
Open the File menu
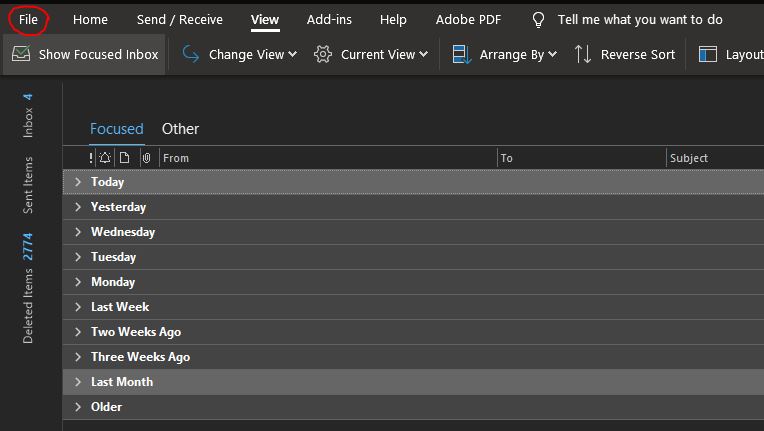28,20
